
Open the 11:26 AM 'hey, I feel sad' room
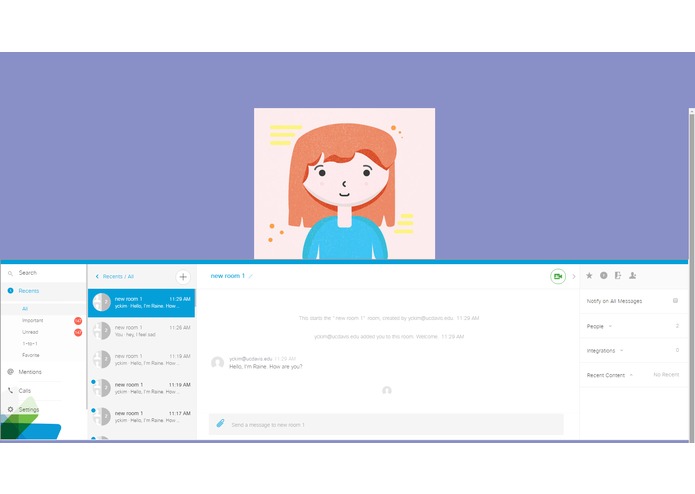[x=141, y=331]
